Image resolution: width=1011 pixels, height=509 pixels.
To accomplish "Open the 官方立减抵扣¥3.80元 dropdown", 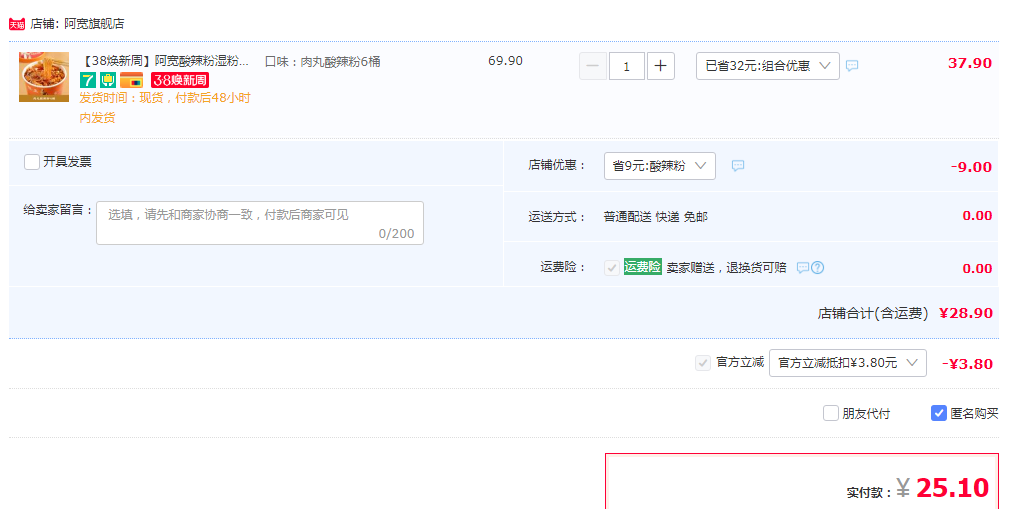I will point(848,363).
